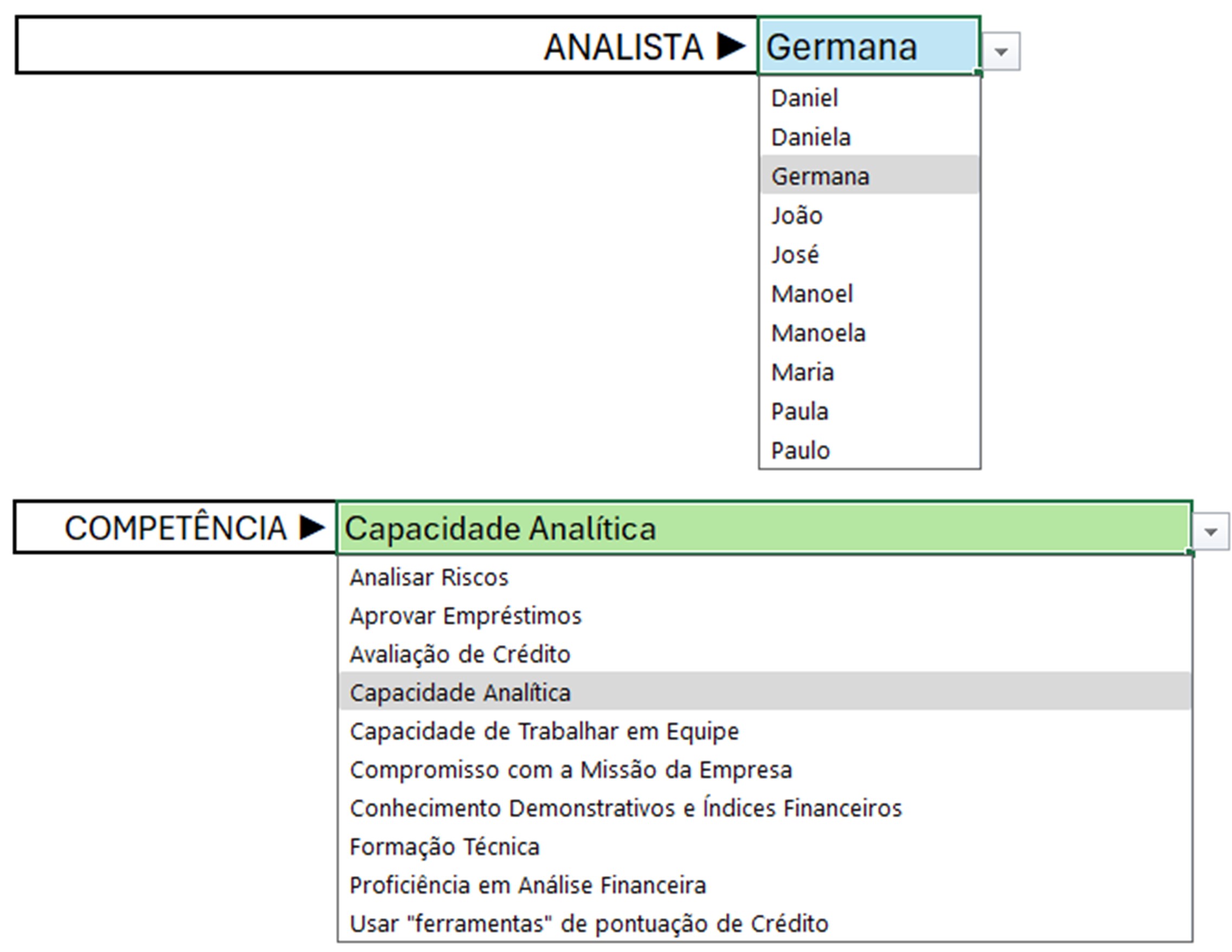
Task: Choose Paulo at the list bottom
Action: 801,451
